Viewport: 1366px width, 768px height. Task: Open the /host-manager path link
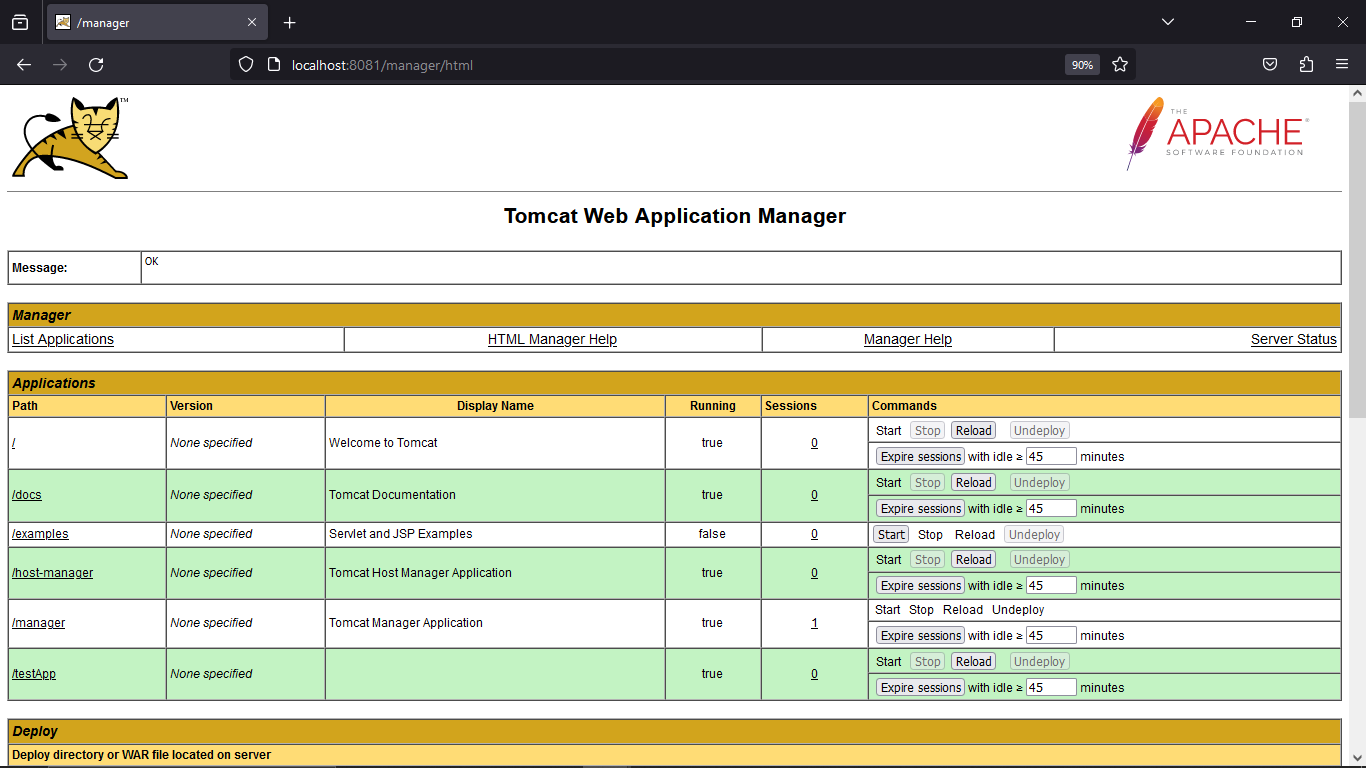(x=52, y=573)
